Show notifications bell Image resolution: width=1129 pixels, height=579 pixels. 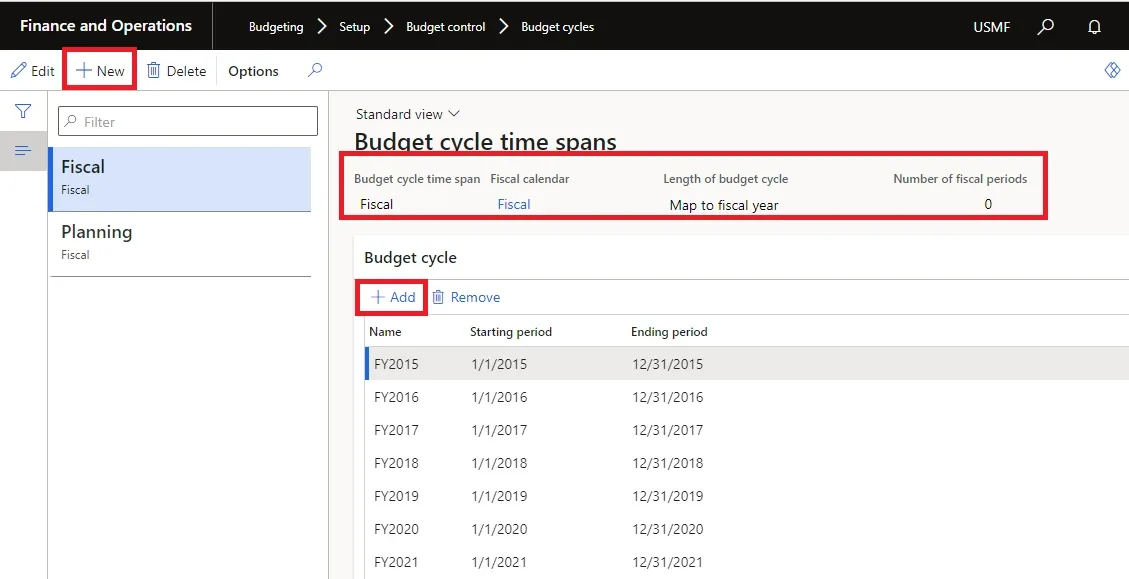(1094, 27)
